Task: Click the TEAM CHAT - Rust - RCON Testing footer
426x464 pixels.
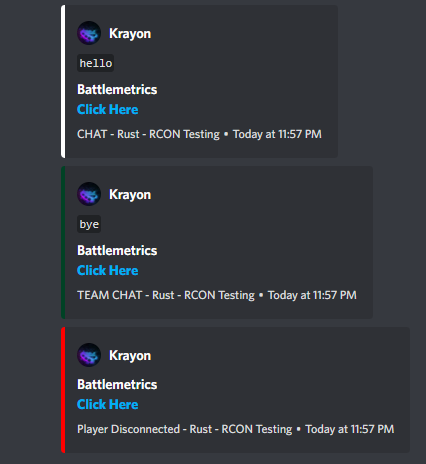Action: coord(166,295)
